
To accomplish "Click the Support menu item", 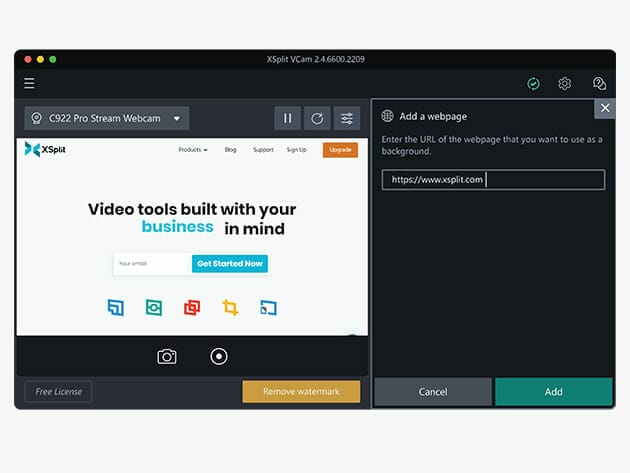I will [263, 150].
